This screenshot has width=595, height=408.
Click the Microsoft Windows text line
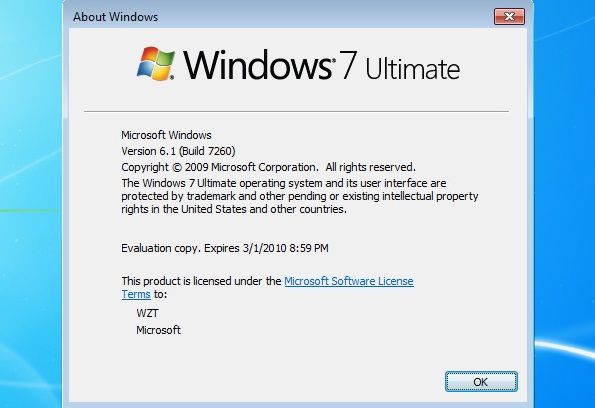(x=166, y=135)
